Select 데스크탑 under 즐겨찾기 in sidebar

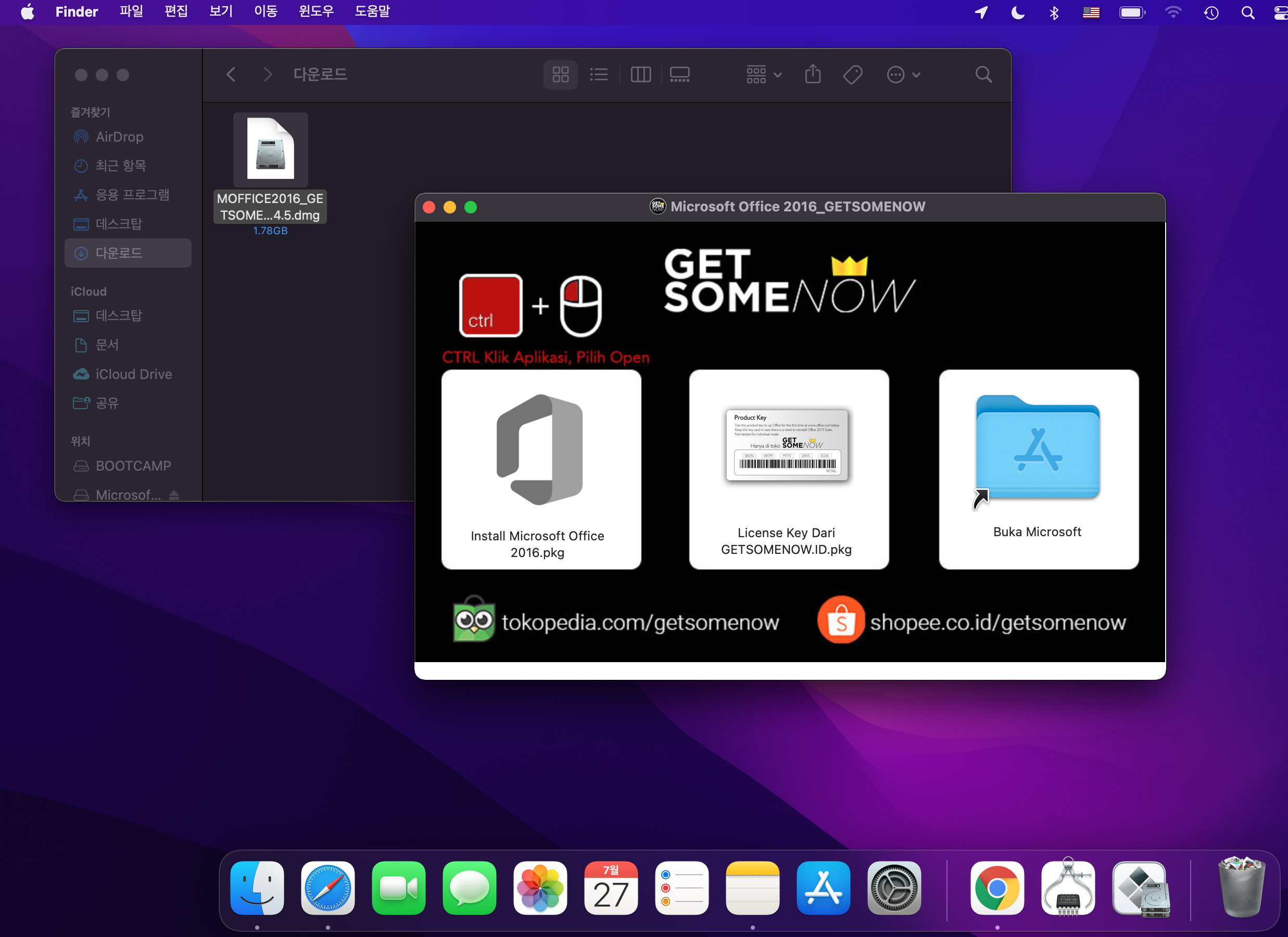click(128, 224)
